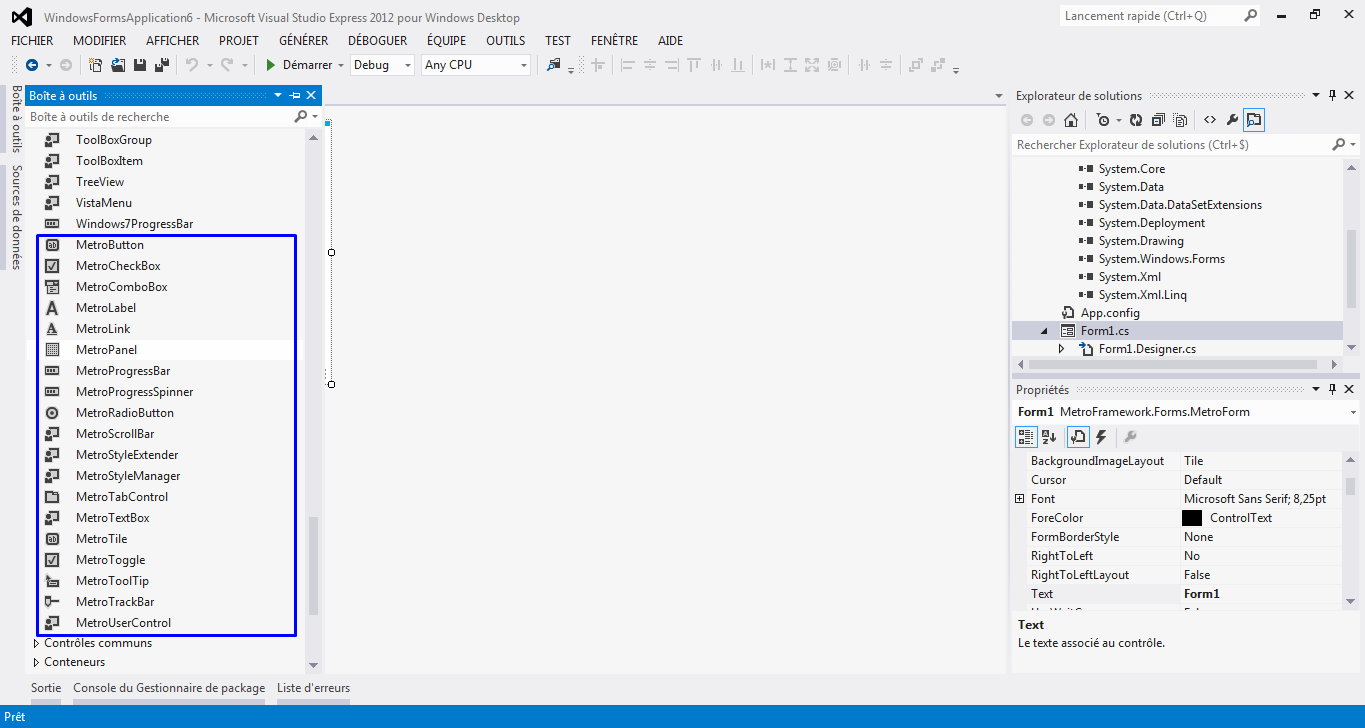Click the View Code angle brackets icon
Screen dimensions: 1365x728
[1209, 120]
